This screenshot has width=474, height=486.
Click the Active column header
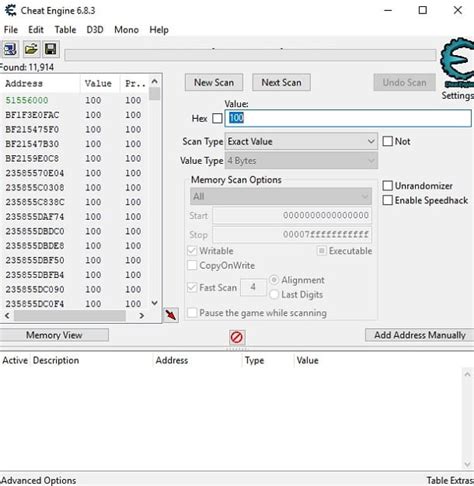(x=15, y=360)
